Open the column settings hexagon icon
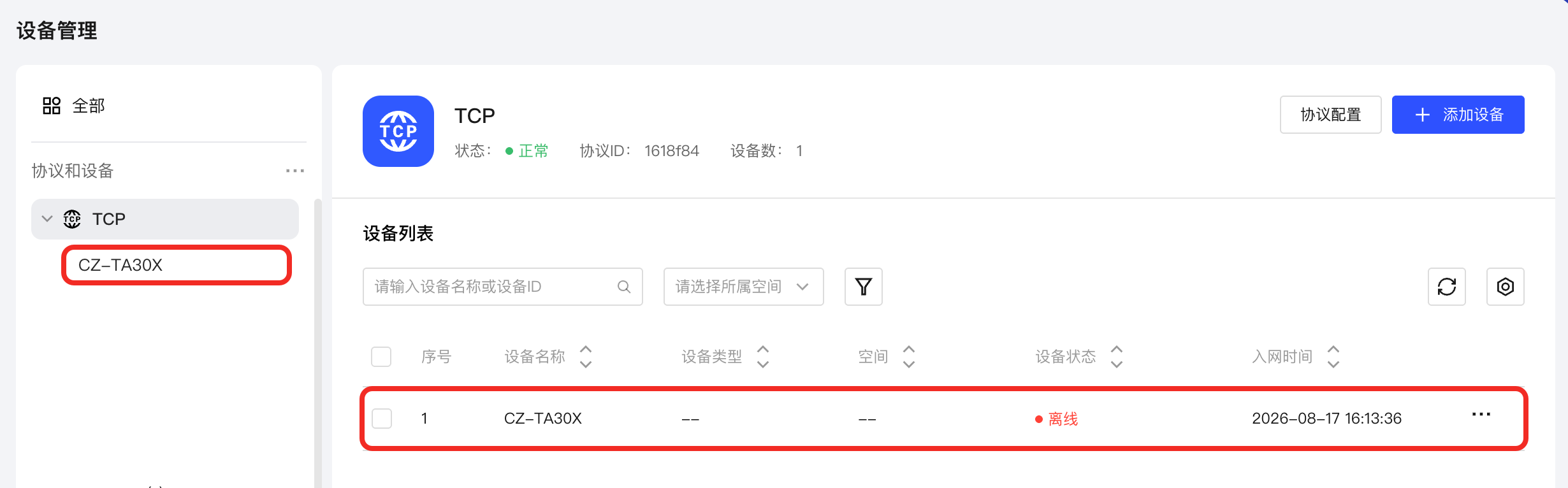This screenshot has width=1568, height=488. 1505,287
